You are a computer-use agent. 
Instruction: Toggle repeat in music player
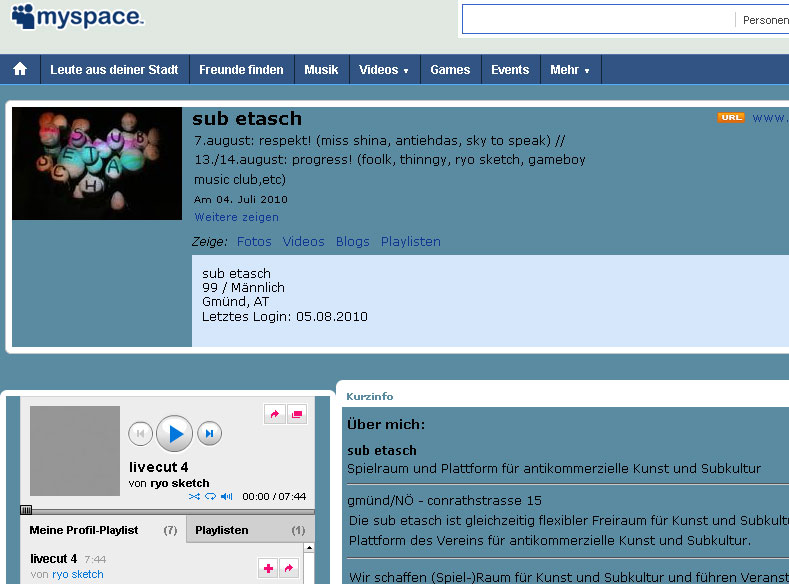coord(210,496)
